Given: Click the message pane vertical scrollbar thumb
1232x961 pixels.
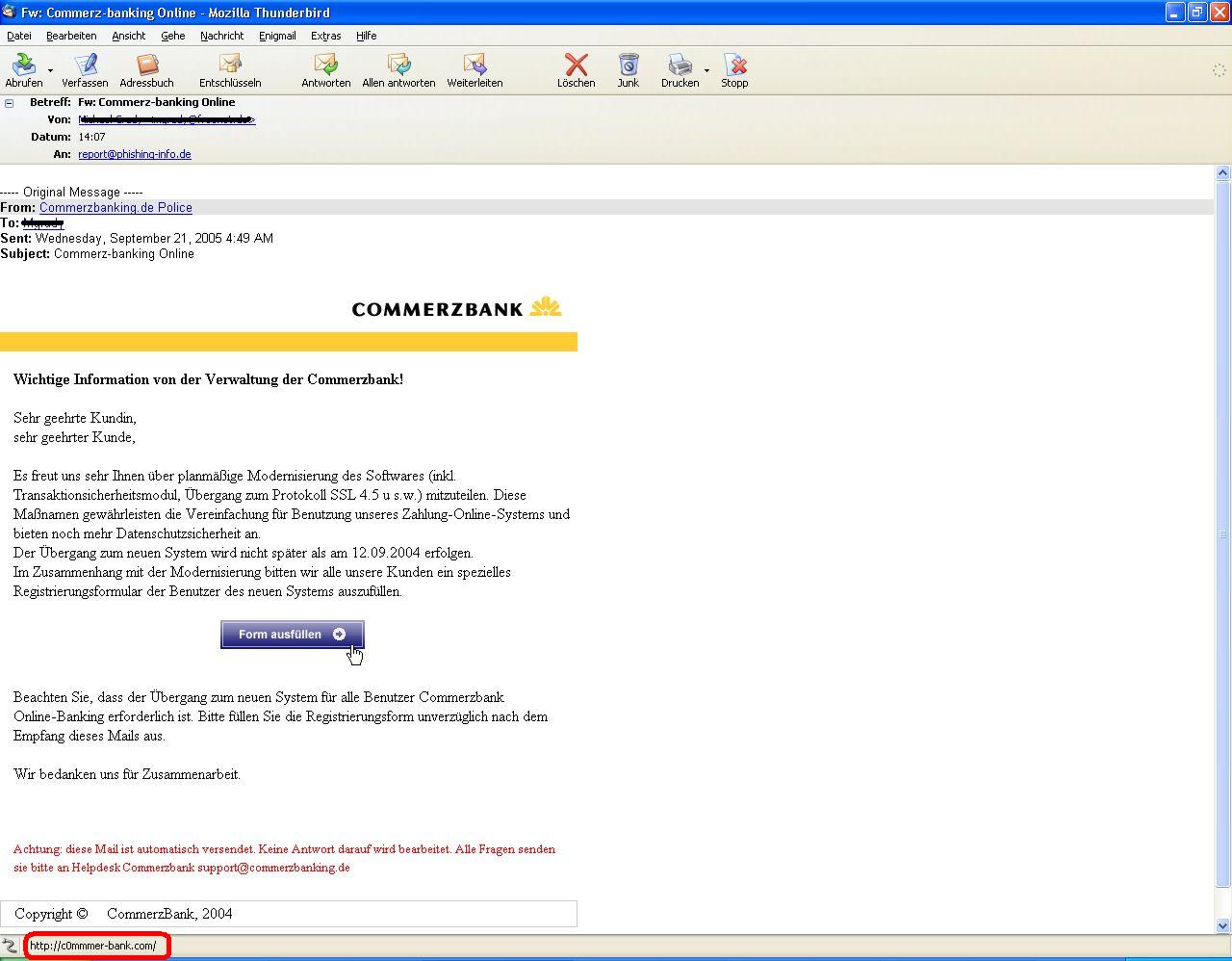Looking at the screenshot, I should pos(1223,534).
